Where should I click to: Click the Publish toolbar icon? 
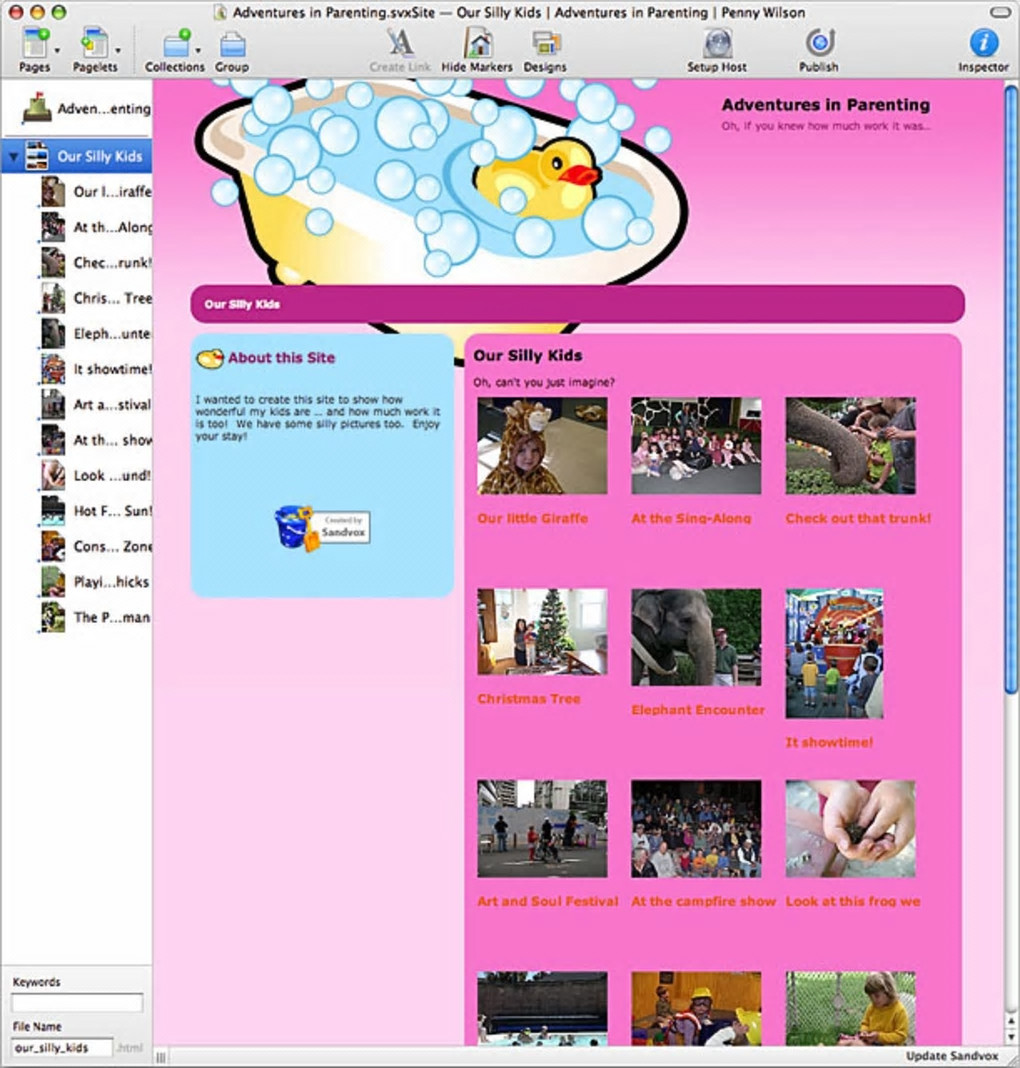(x=819, y=44)
